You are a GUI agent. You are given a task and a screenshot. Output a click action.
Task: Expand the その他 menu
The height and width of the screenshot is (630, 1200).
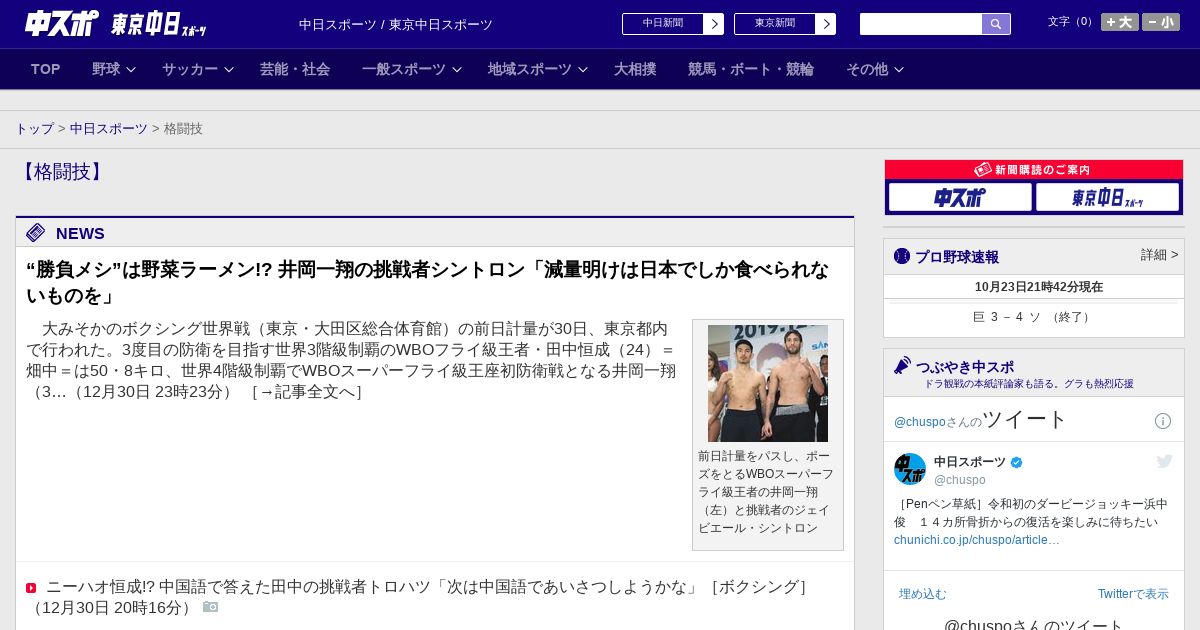[875, 69]
